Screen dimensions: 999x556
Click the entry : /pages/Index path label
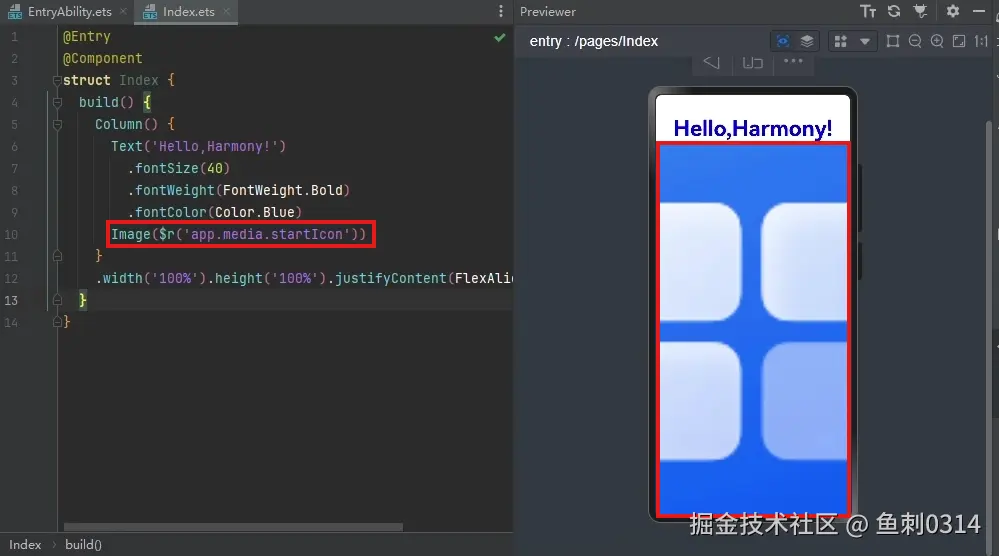(594, 41)
